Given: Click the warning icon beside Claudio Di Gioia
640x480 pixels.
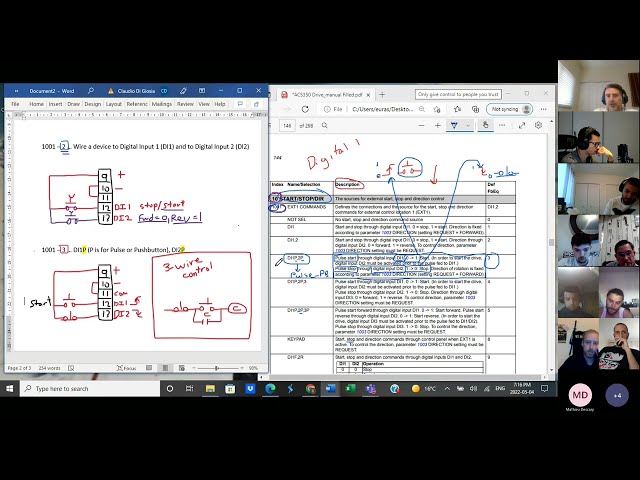Looking at the screenshot, I should point(111,91).
